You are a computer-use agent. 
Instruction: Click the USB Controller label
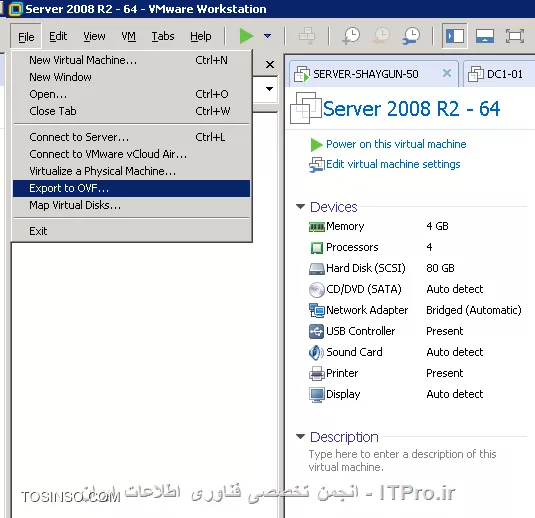[360, 331]
